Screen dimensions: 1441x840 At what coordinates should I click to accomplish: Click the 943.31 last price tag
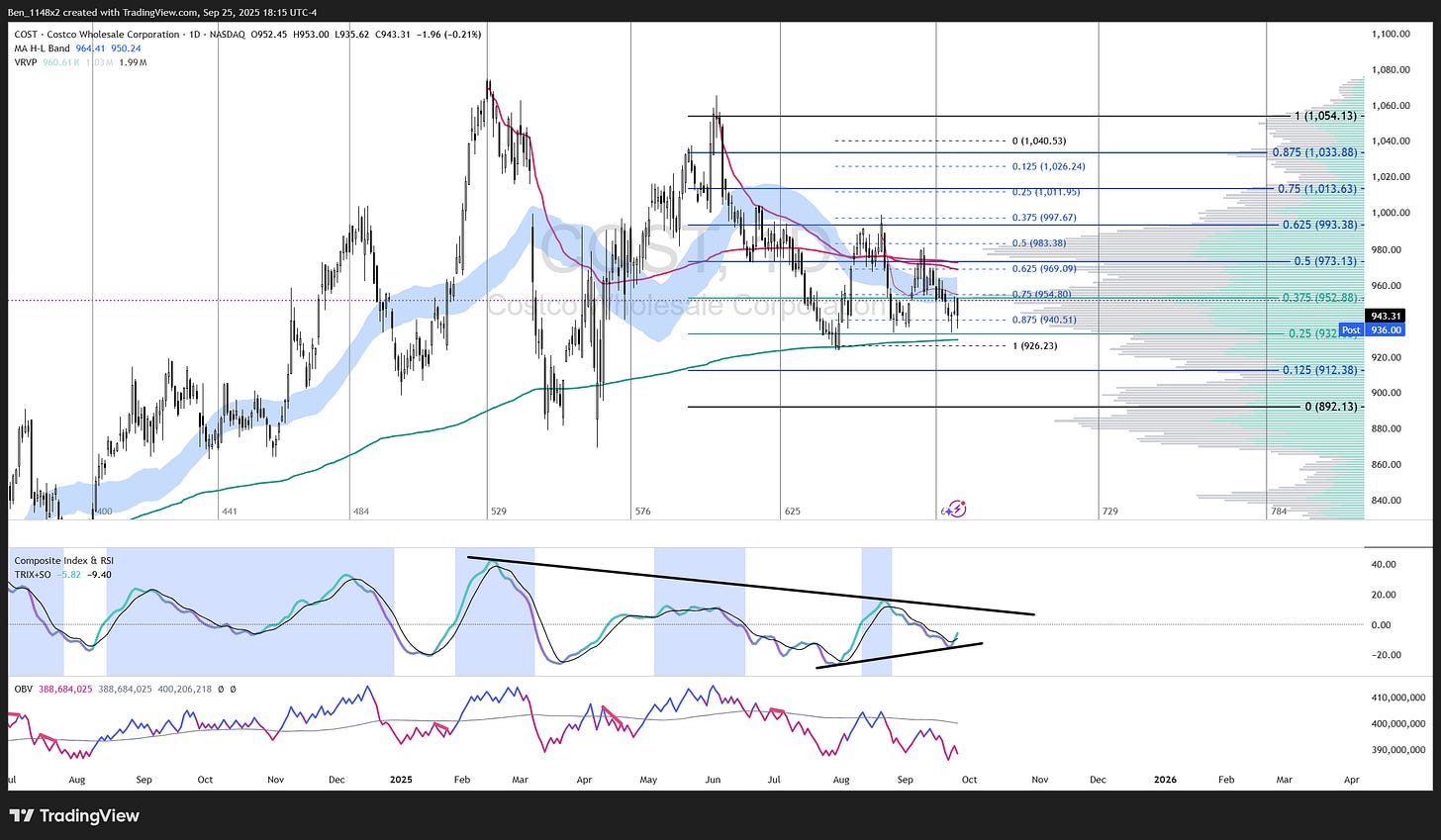(x=1385, y=316)
